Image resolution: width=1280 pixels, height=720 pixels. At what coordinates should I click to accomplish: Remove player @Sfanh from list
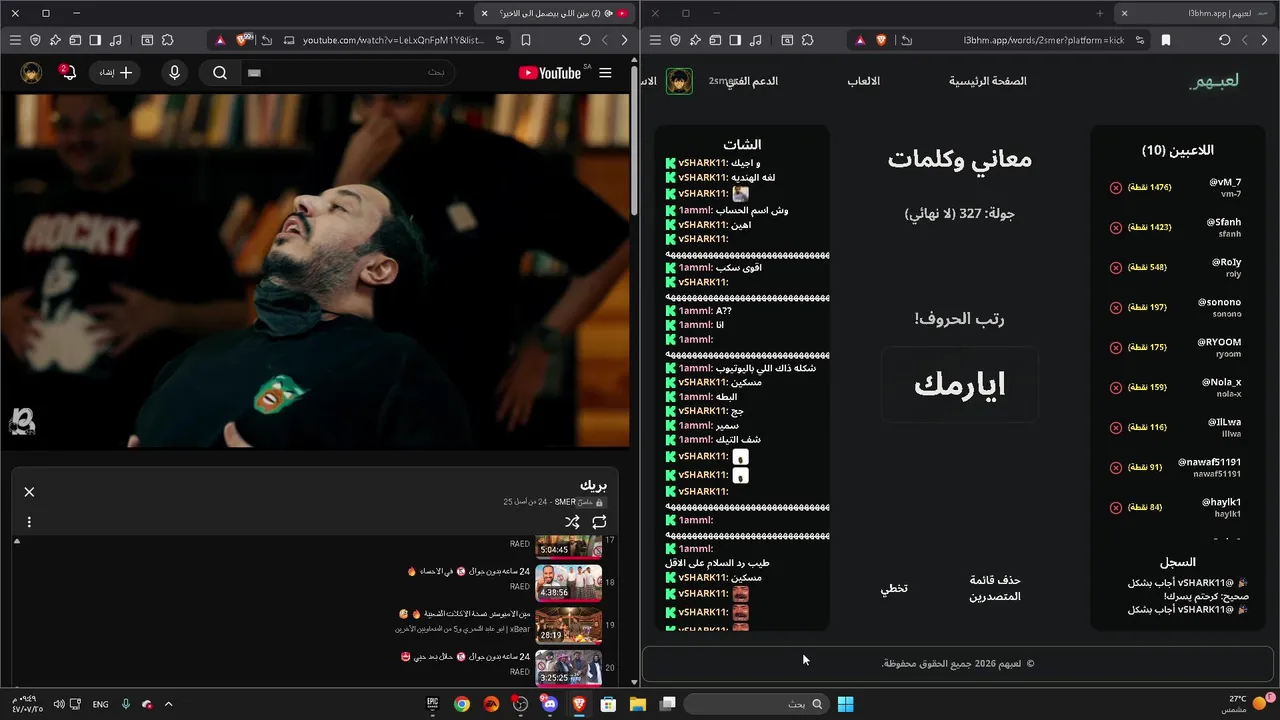1116,228
